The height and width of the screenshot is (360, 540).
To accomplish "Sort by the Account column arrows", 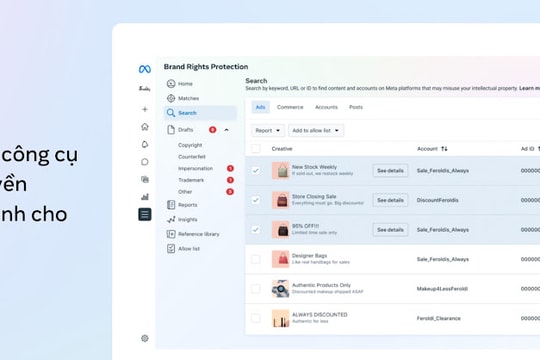I will (x=444, y=148).
